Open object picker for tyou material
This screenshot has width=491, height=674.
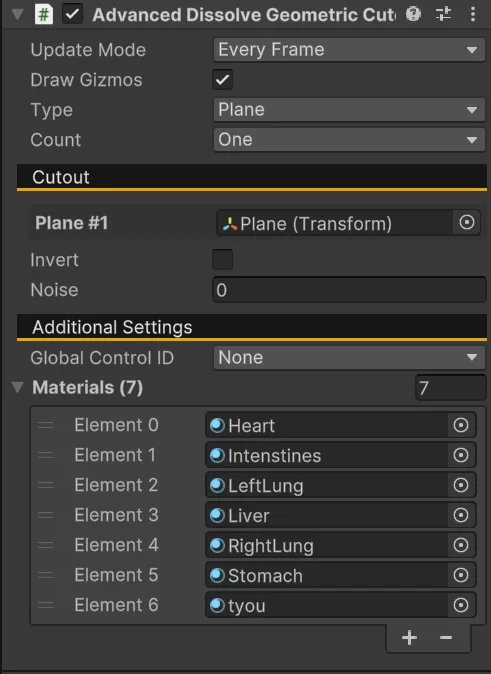[461, 605]
